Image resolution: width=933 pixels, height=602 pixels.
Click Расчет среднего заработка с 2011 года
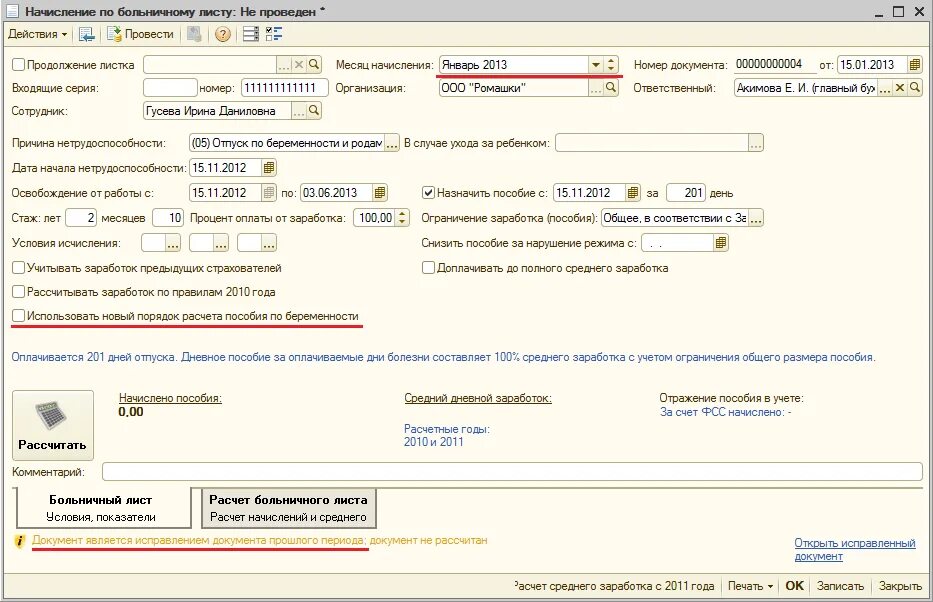pos(615,586)
